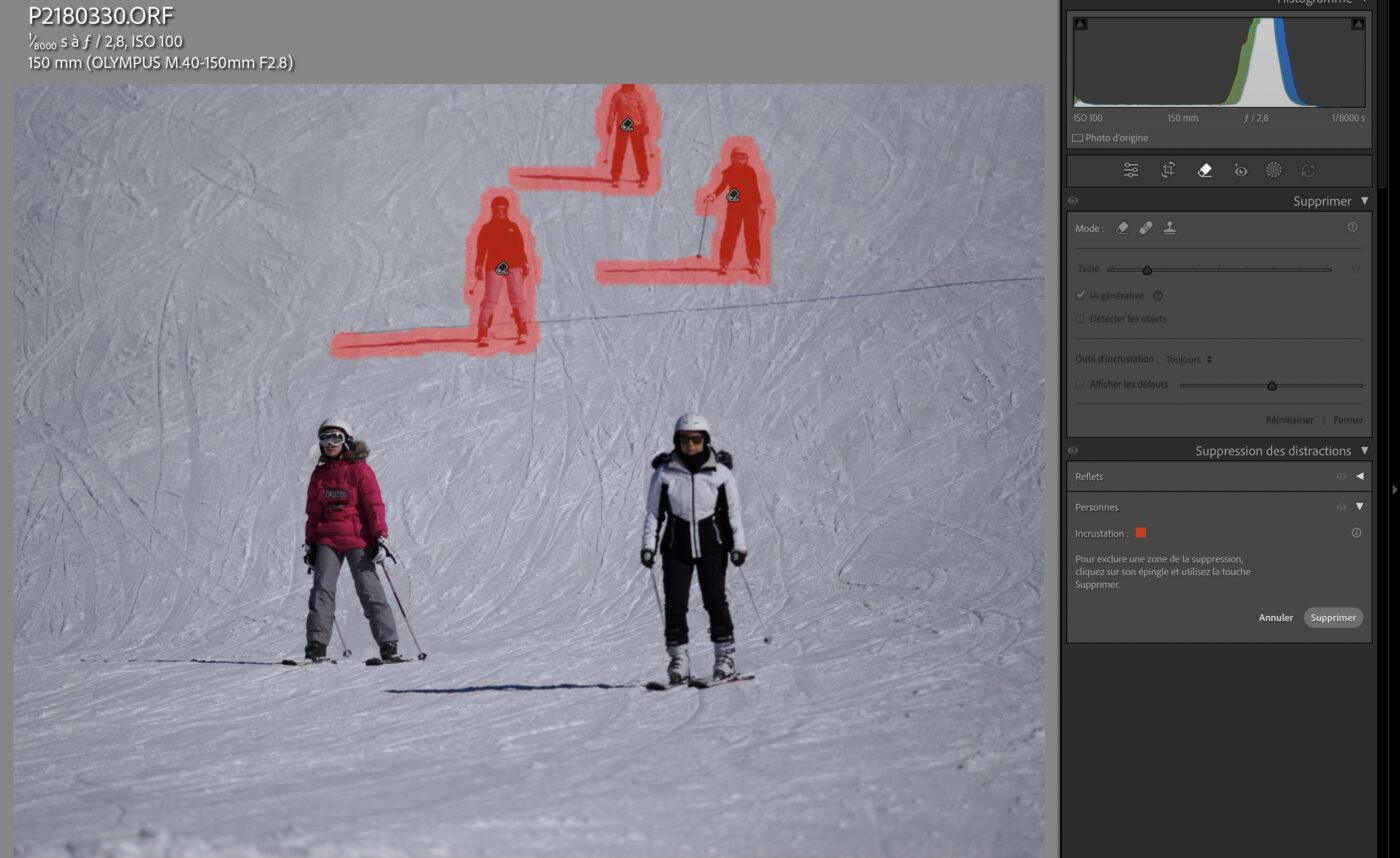Click the Supprimer button
Screen dimensions: 1400x858
(x=1333, y=618)
